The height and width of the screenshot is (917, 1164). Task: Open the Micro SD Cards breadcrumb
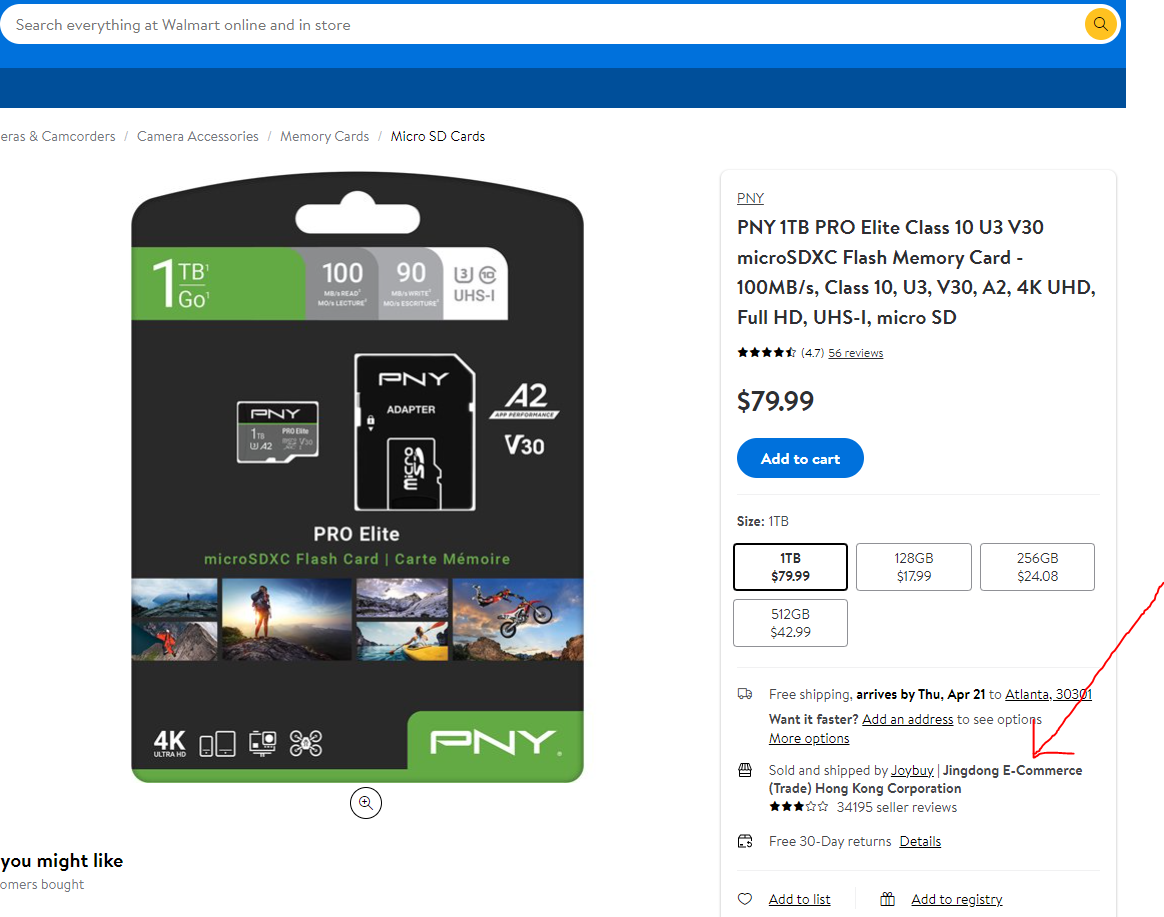[437, 136]
